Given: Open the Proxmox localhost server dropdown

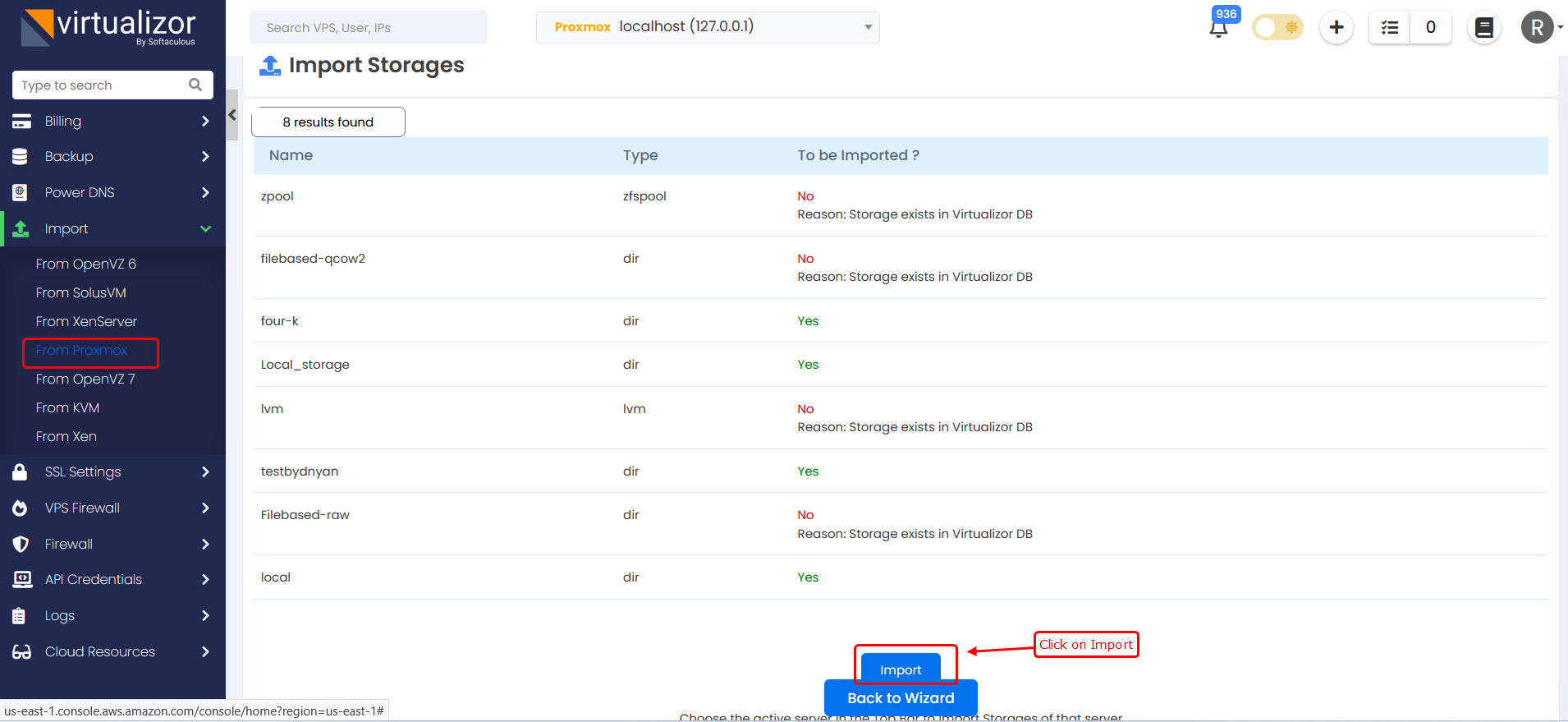Looking at the screenshot, I should coord(708,27).
